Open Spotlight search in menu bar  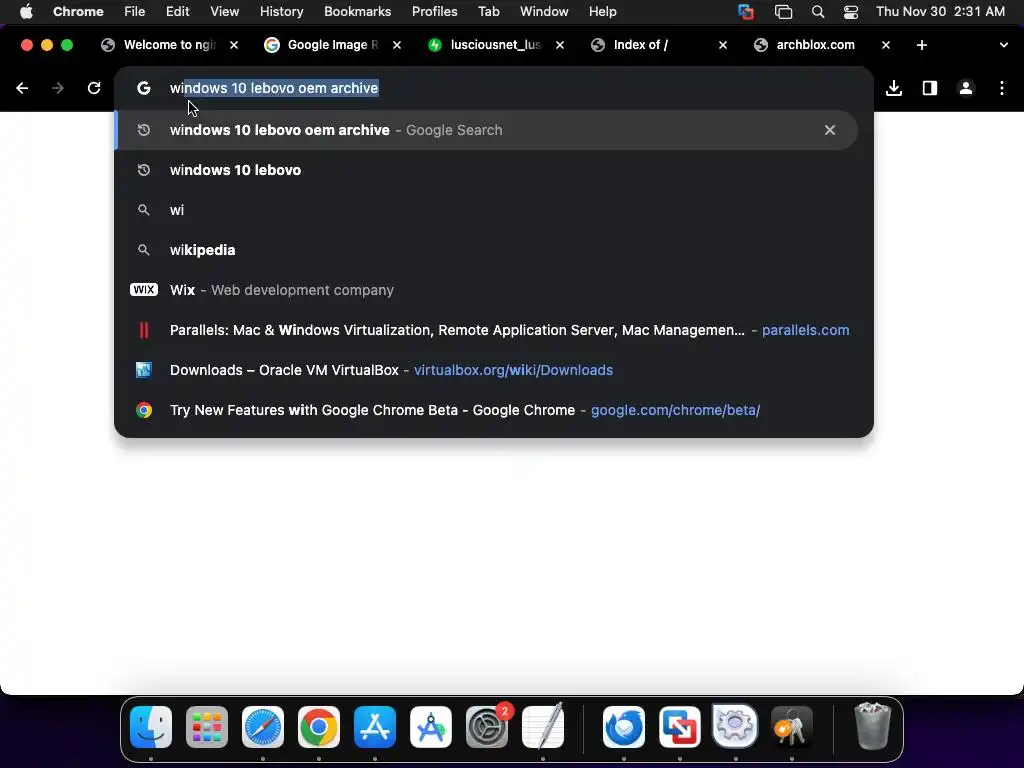pos(818,12)
